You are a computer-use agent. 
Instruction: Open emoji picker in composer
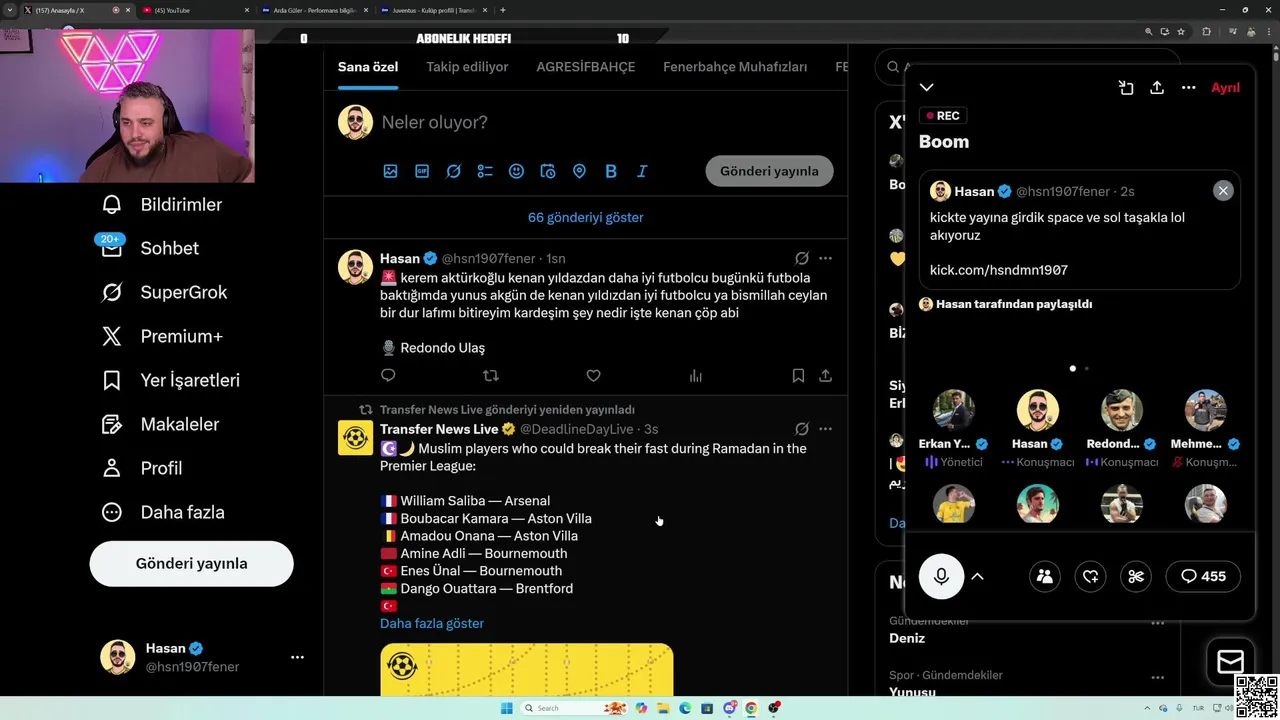pyautogui.click(x=516, y=171)
